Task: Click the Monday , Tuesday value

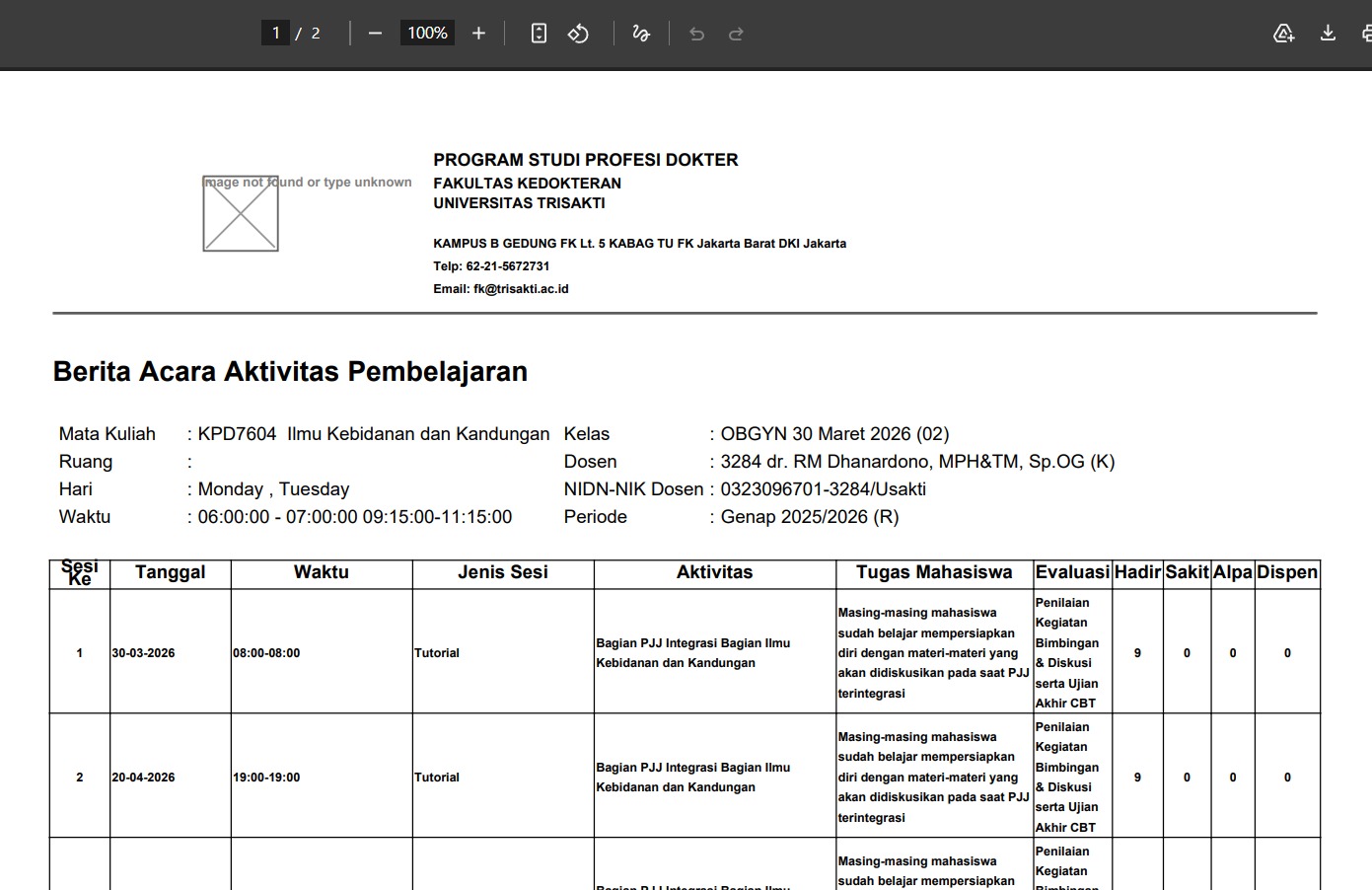Action: [x=273, y=489]
